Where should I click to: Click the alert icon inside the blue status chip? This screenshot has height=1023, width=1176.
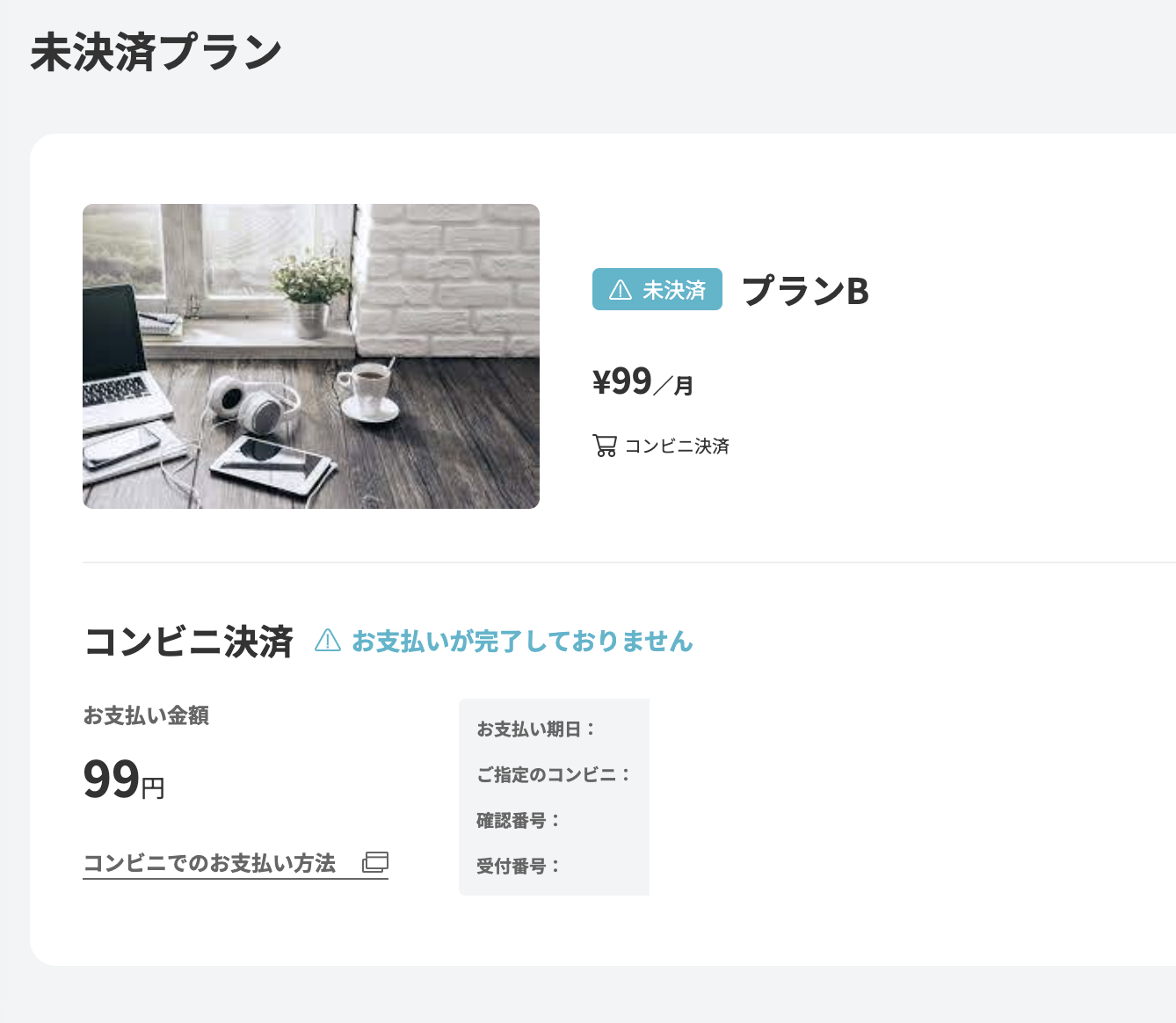[621, 289]
